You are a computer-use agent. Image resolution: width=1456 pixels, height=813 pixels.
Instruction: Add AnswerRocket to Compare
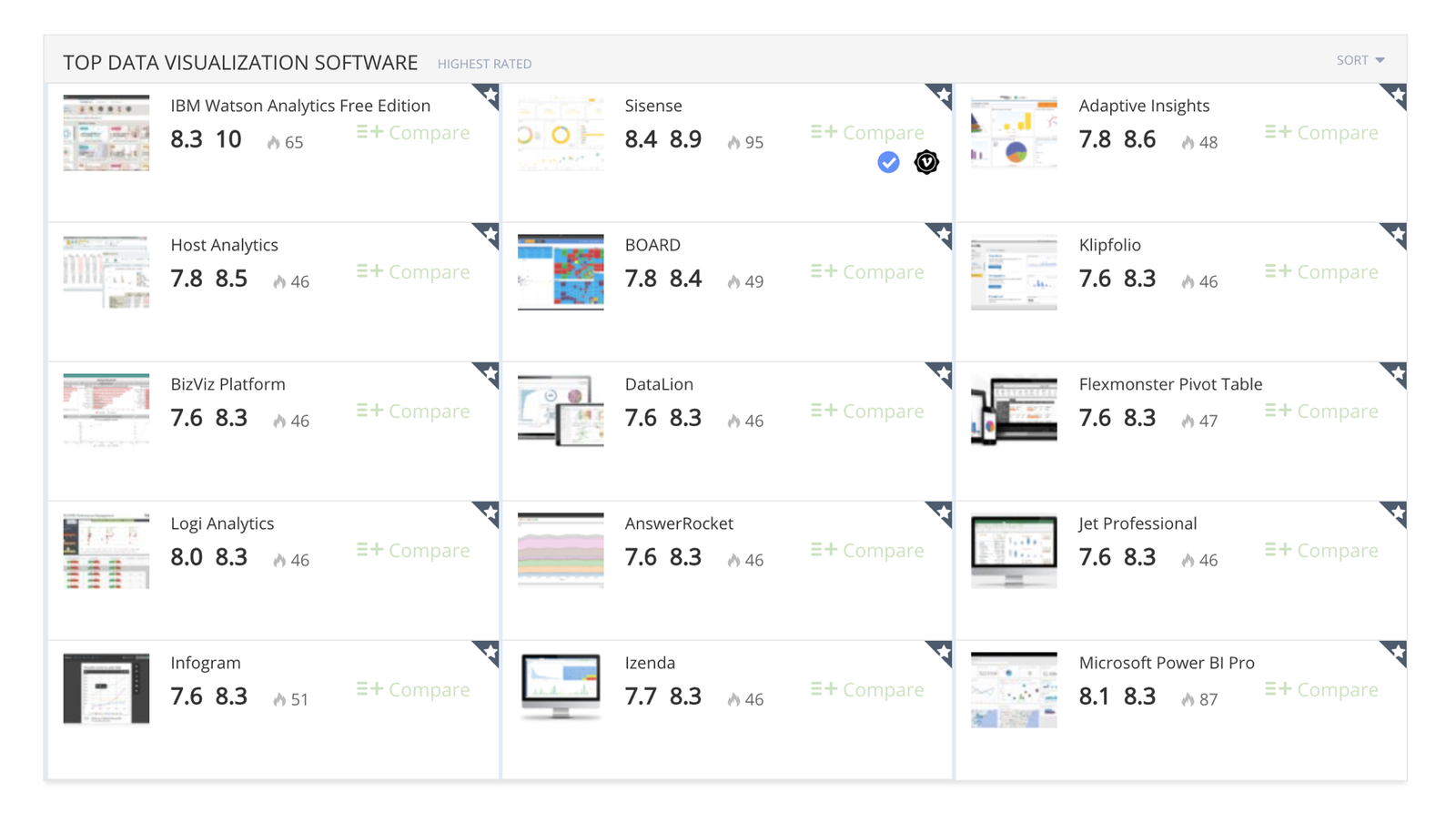867,551
